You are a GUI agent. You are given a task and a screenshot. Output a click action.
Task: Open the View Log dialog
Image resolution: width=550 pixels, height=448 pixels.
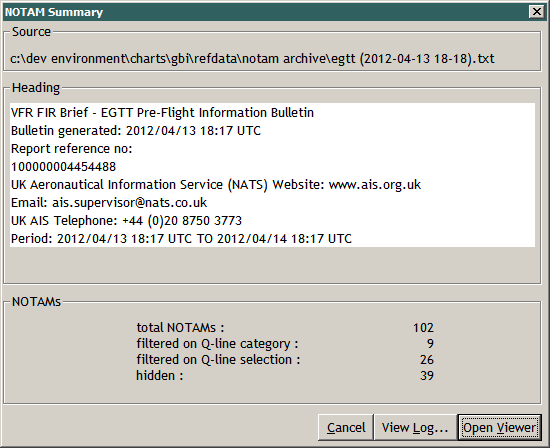[x=415, y=427]
